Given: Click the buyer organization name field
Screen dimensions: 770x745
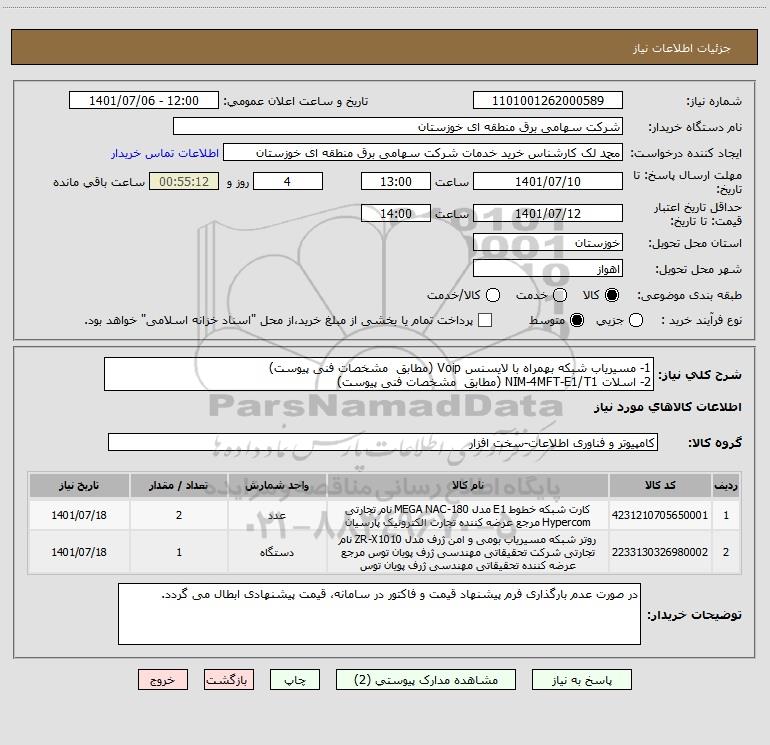Looking at the screenshot, I should [398, 126].
